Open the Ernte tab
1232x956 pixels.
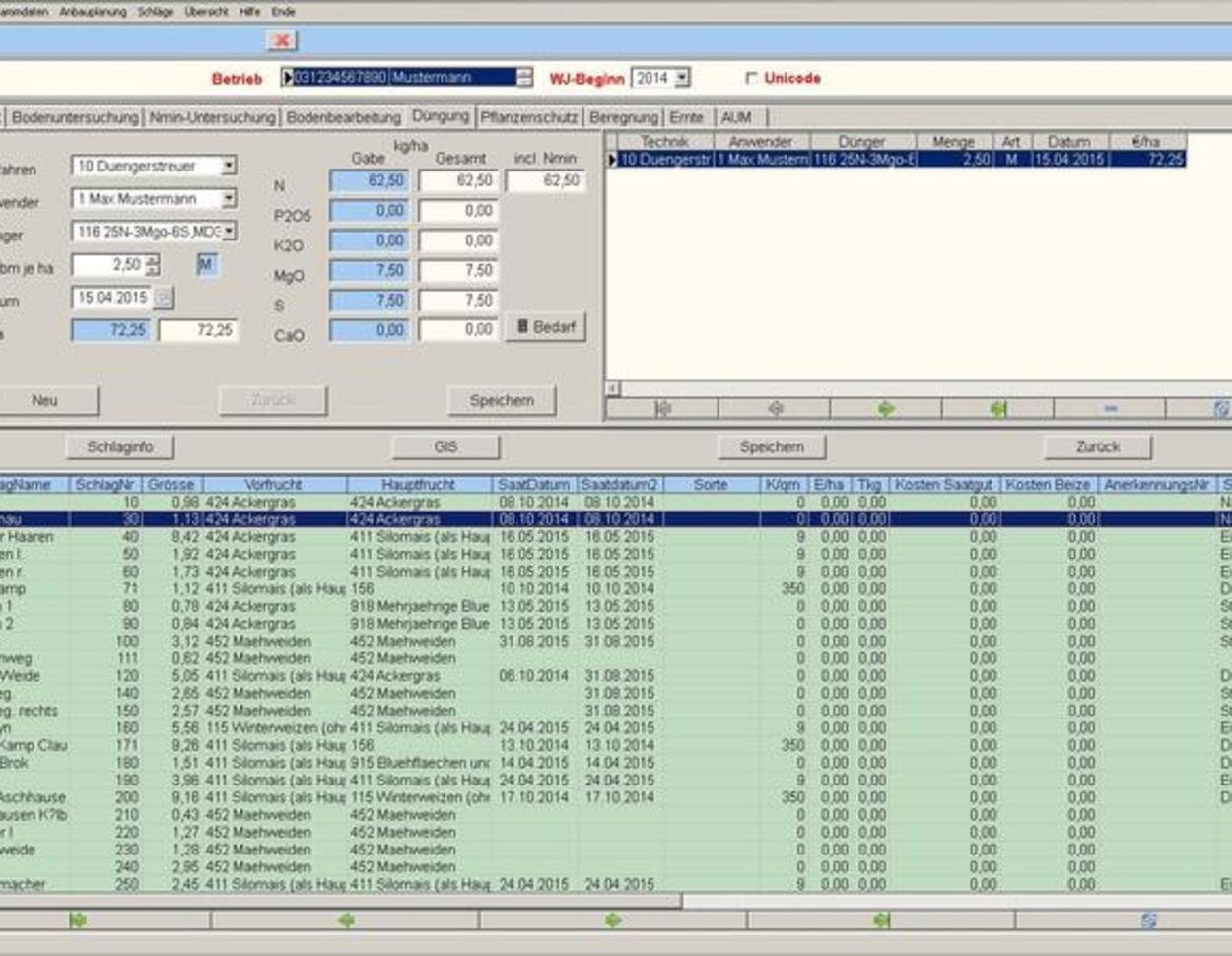pyautogui.click(x=687, y=117)
